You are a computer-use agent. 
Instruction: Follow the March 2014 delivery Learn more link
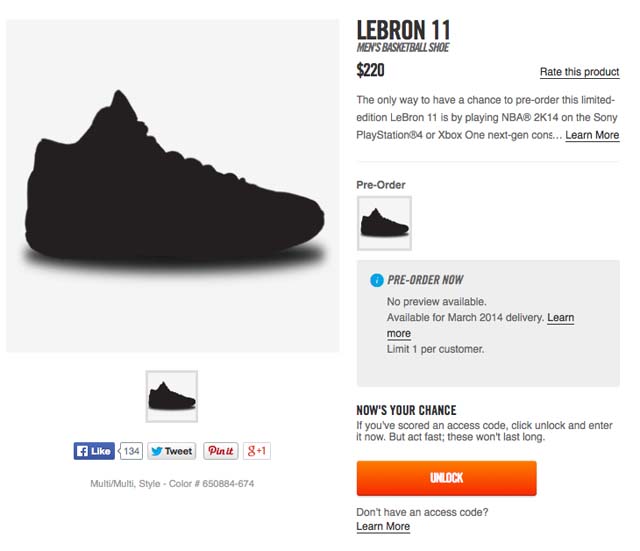(x=560, y=318)
